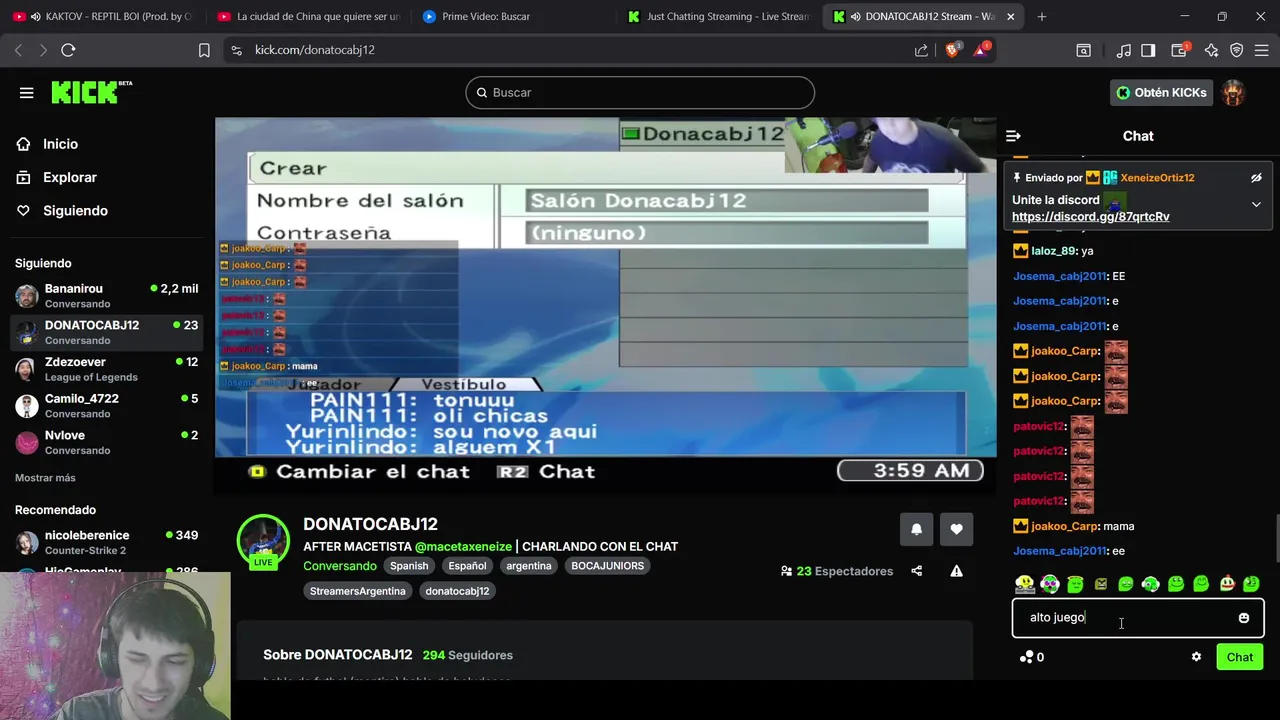Select DONATOCABJ12 in the following list
The height and width of the screenshot is (720, 1280).
(106, 332)
